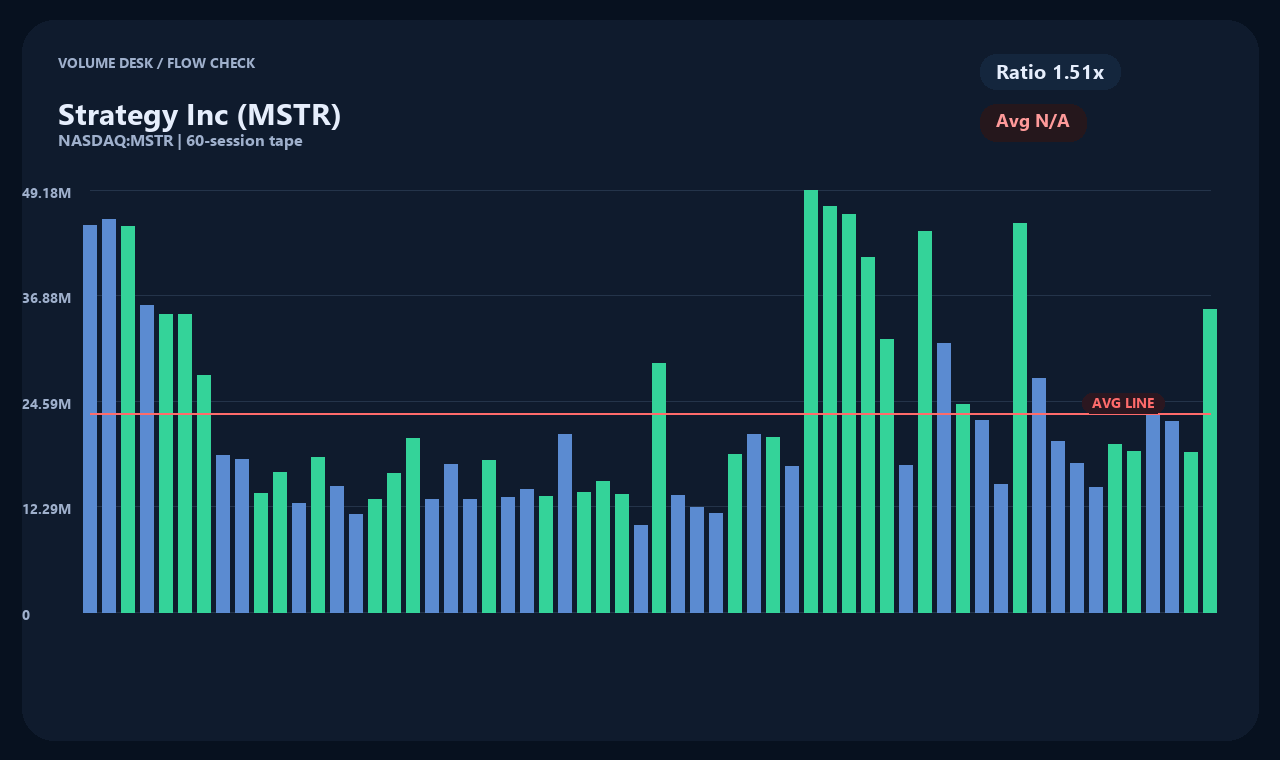Click the Avg N/A badge
Image resolution: width=1280 pixels, height=760 pixels.
click(1033, 122)
